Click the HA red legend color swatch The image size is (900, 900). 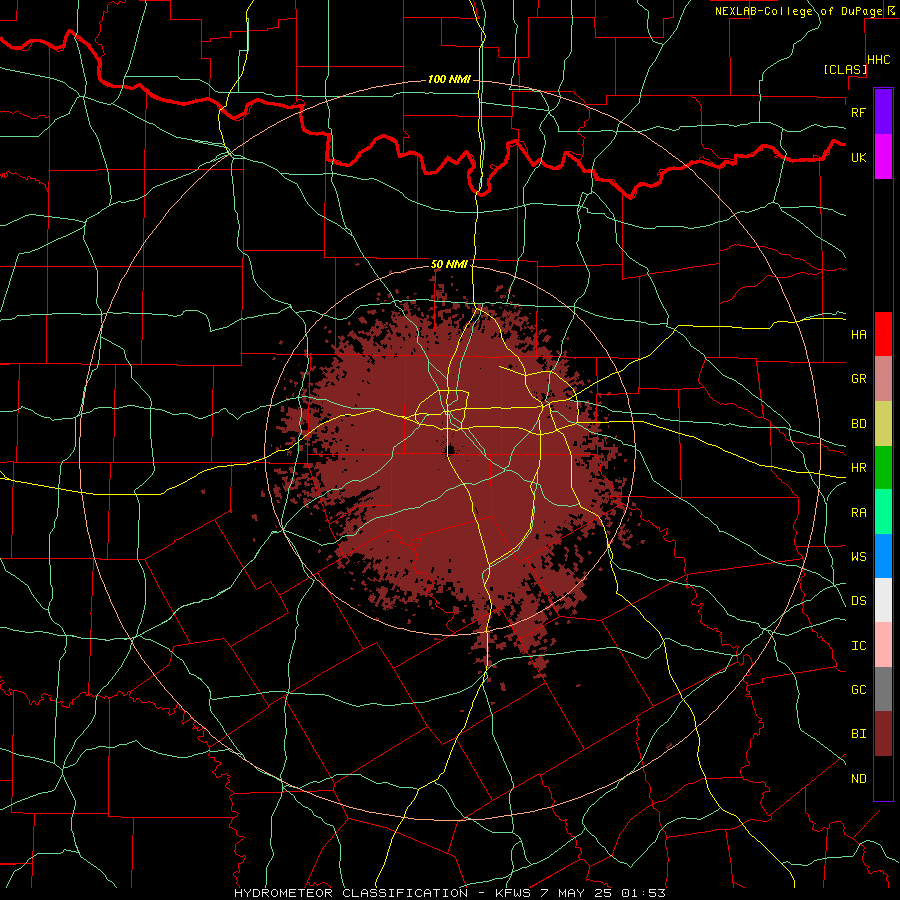(x=883, y=334)
